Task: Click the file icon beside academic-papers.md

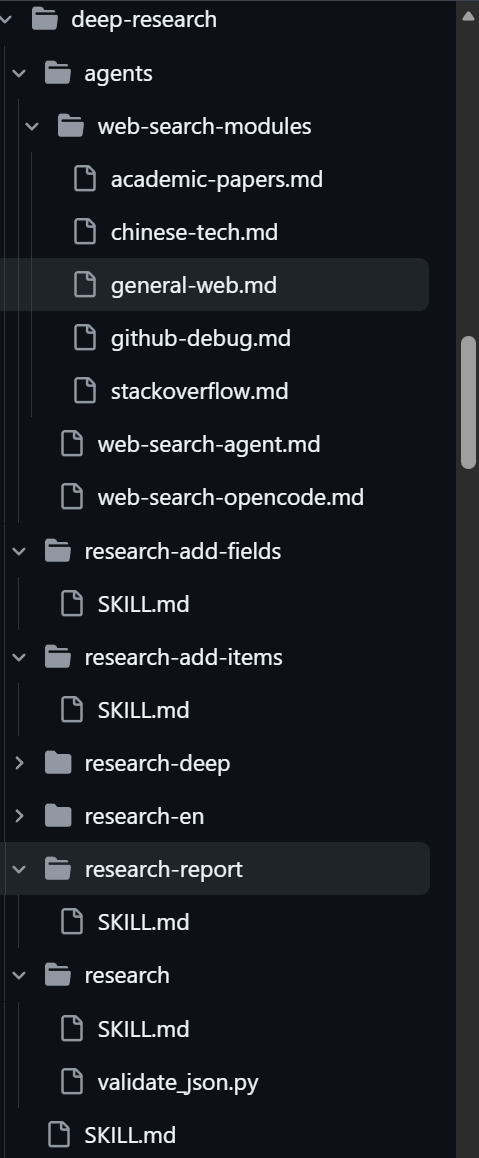Action: [85, 179]
